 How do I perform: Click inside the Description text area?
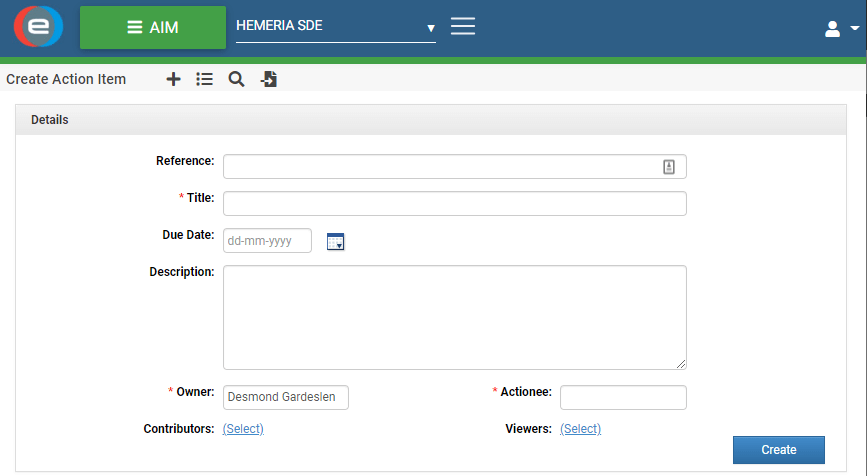tap(454, 317)
